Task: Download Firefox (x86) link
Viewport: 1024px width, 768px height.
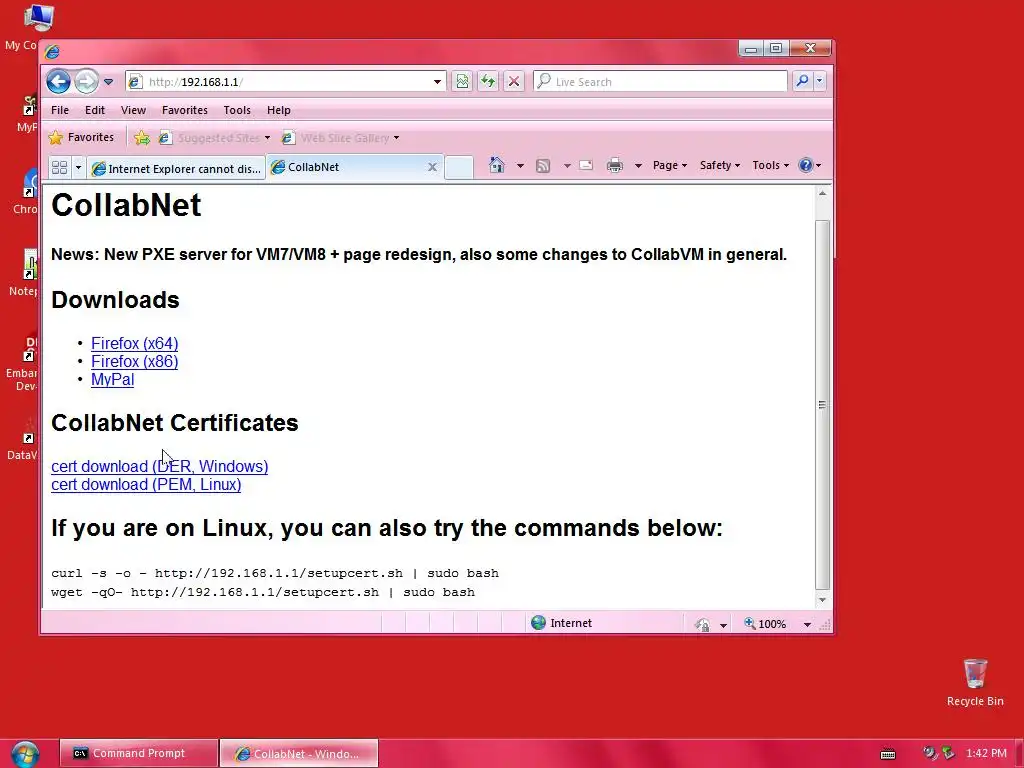Action: (x=135, y=362)
